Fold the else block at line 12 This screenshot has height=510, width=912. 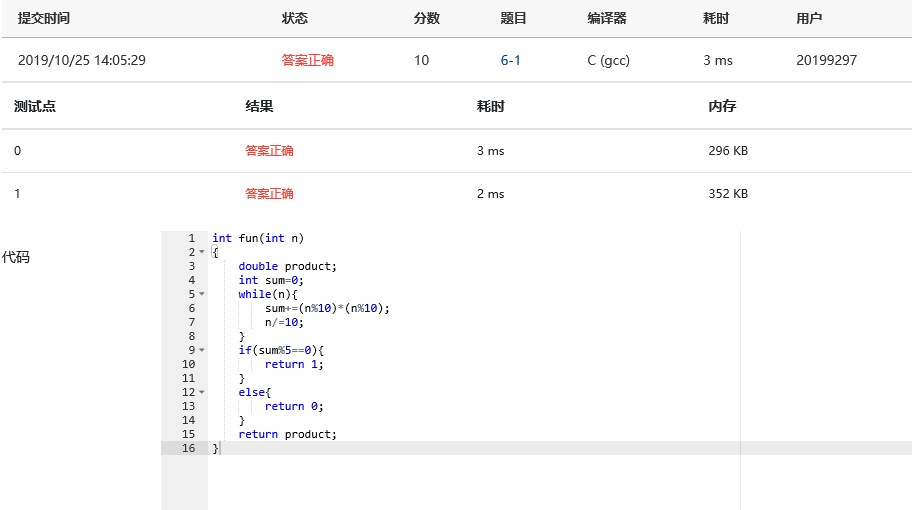point(201,392)
